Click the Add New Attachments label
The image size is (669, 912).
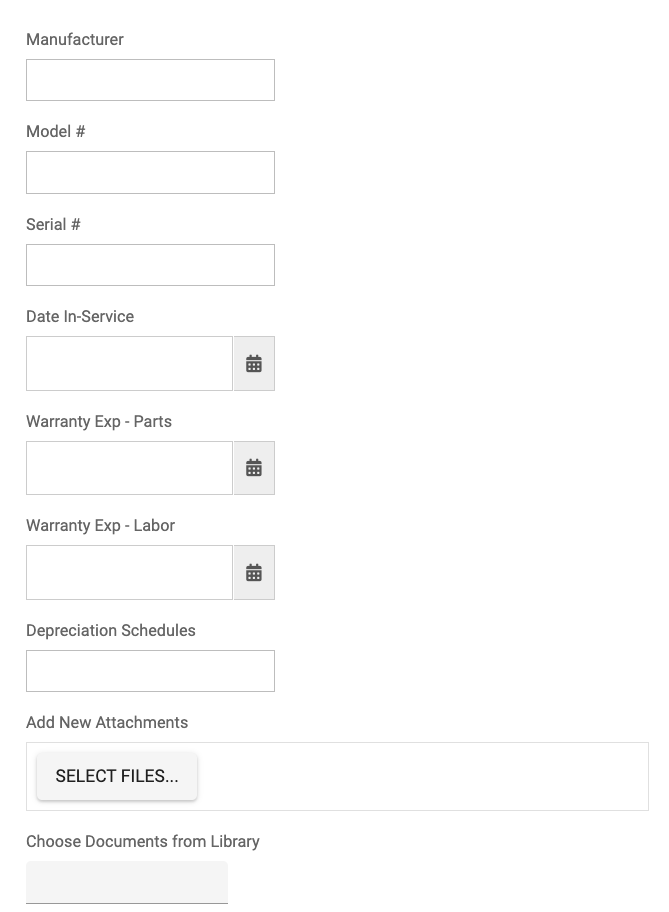coord(107,723)
